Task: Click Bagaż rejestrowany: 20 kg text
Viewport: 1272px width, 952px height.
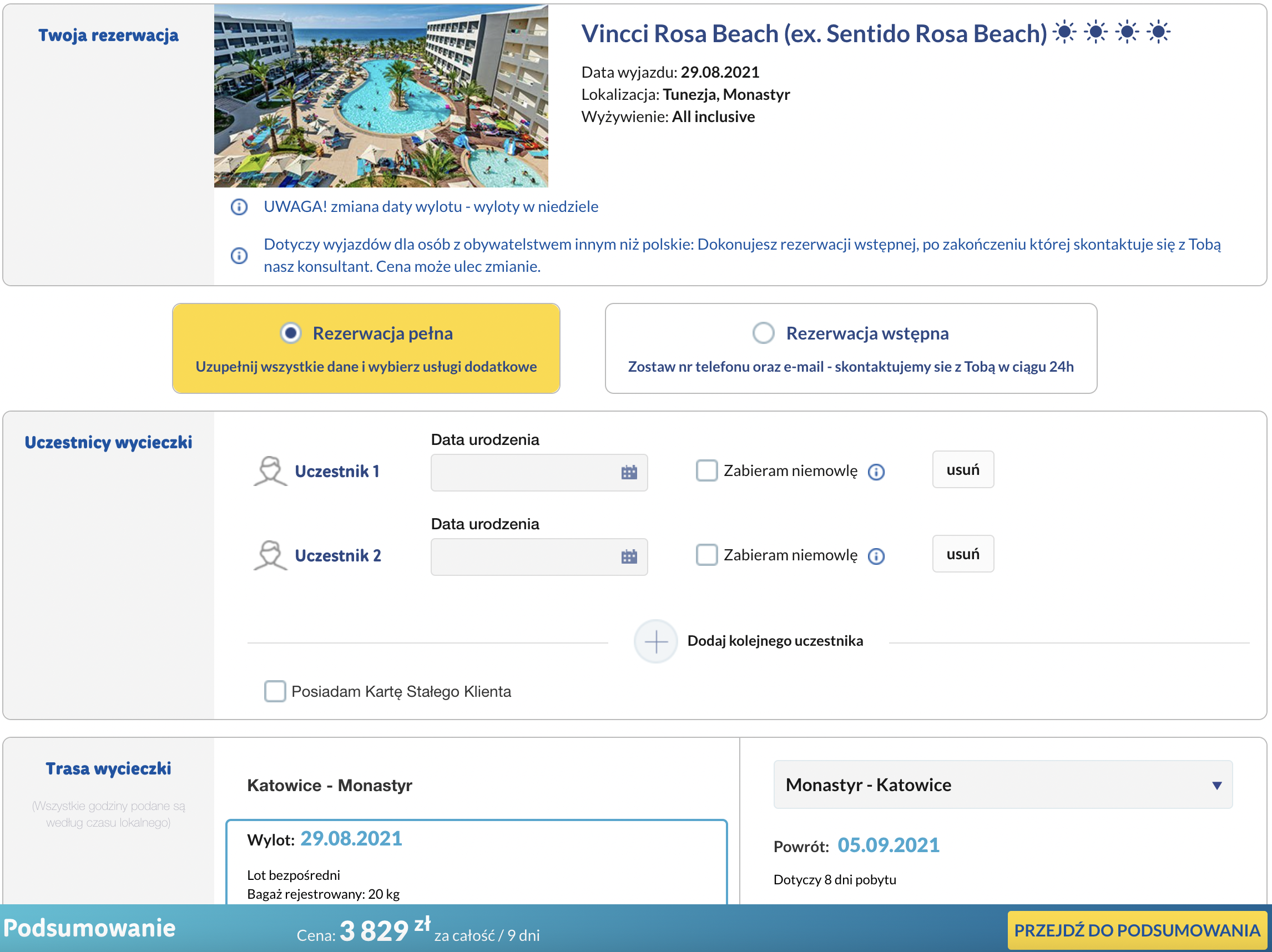Action: tap(323, 894)
